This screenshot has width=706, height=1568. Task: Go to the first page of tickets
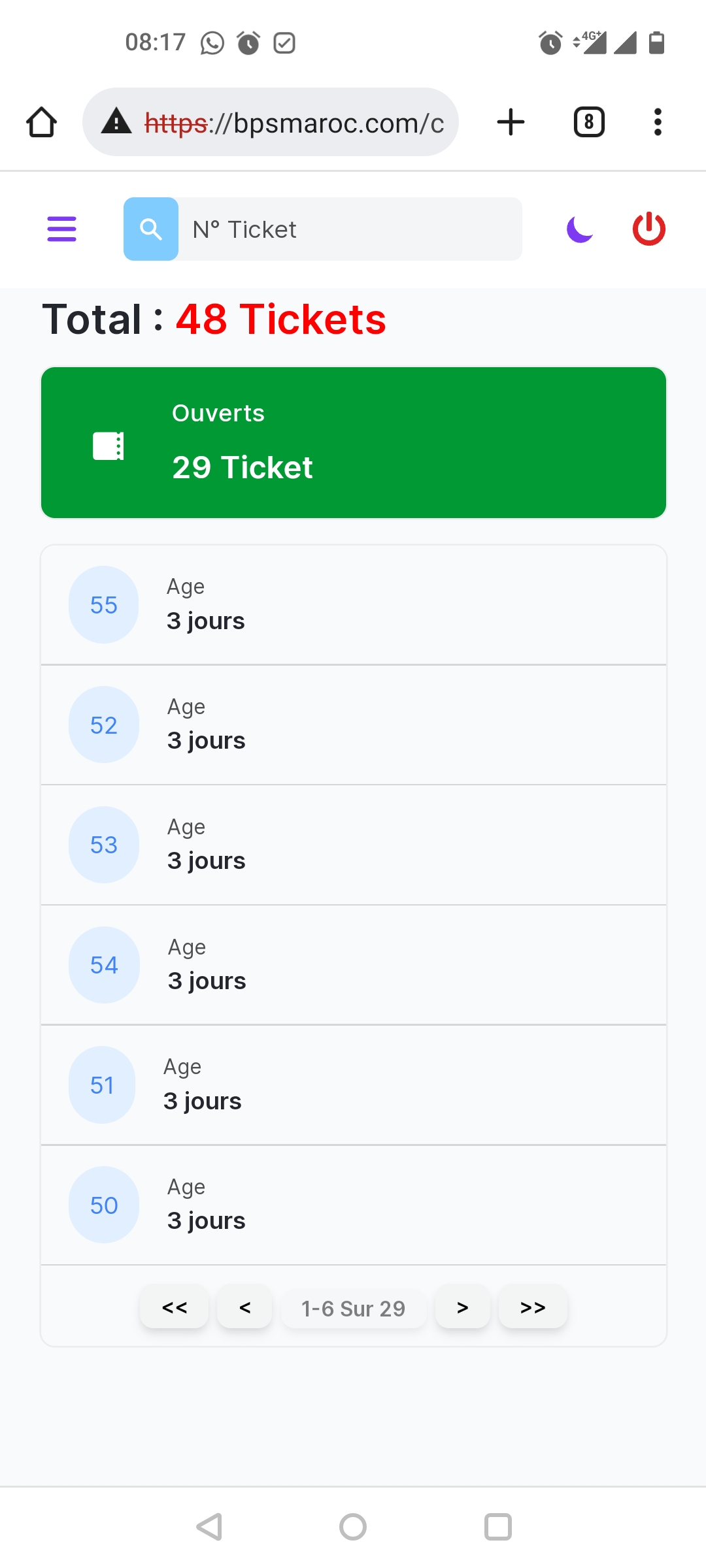175,1307
